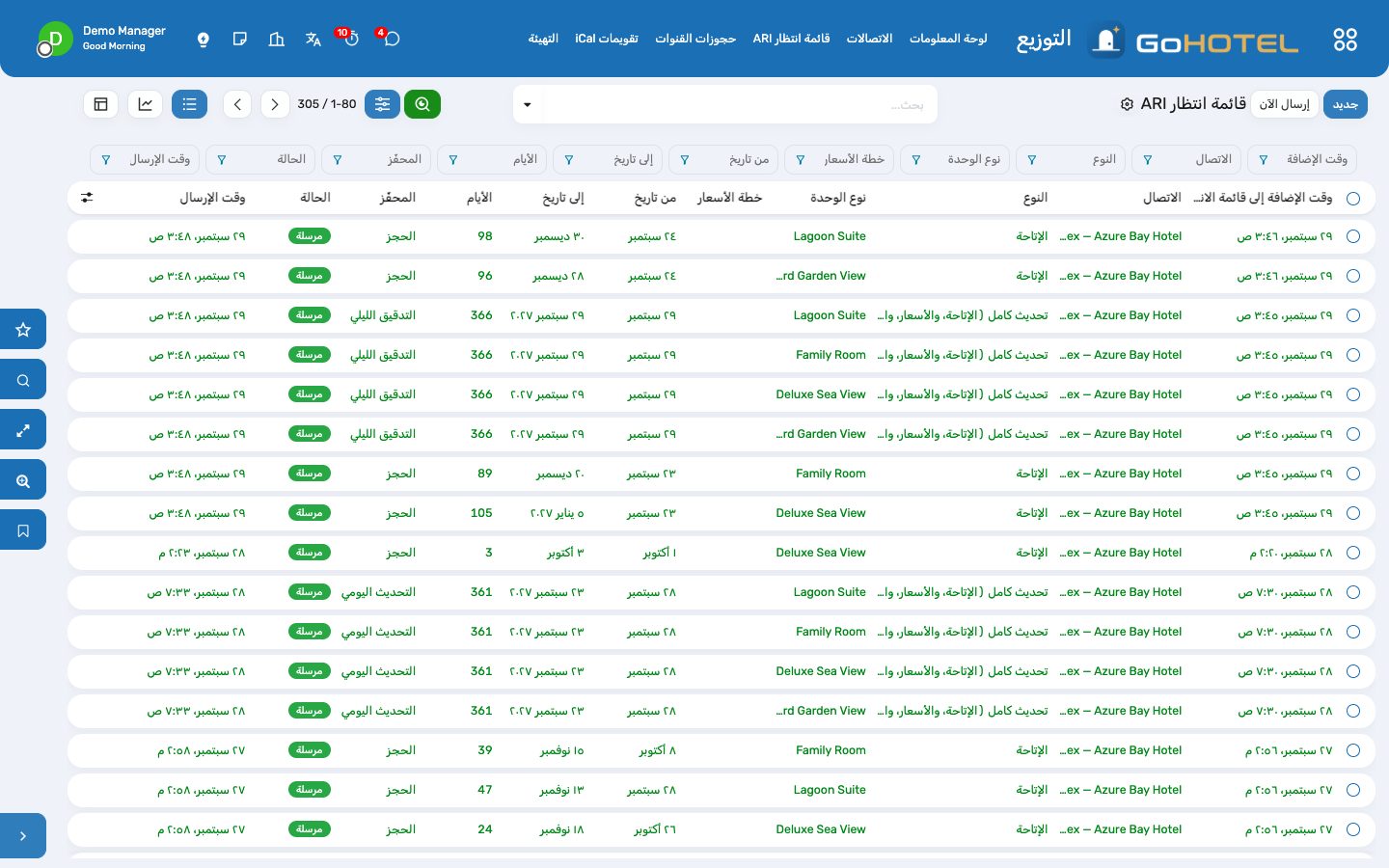Viewport: 1389px width, 868px height.
Task: Click the lightbulb tips icon in header
Action: pyautogui.click(x=203, y=40)
